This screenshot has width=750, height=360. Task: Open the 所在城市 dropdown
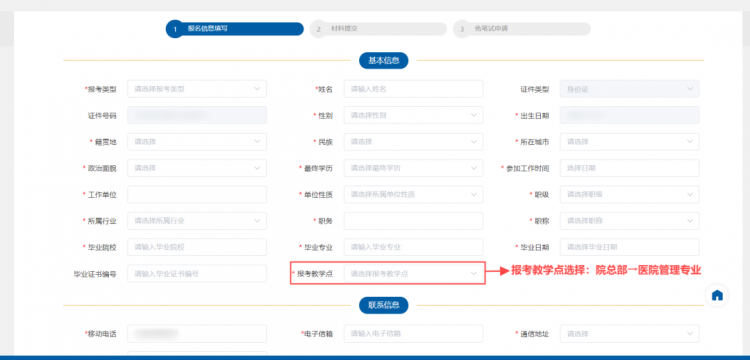tap(629, 142)
